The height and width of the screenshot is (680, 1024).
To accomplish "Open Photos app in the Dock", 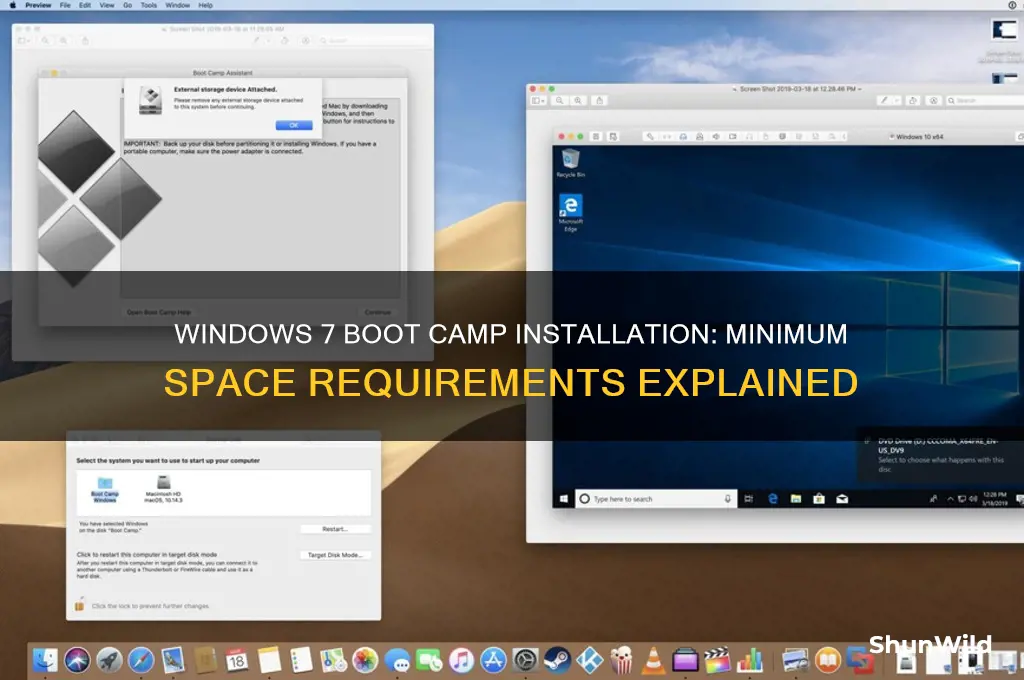I will (365, 660).
